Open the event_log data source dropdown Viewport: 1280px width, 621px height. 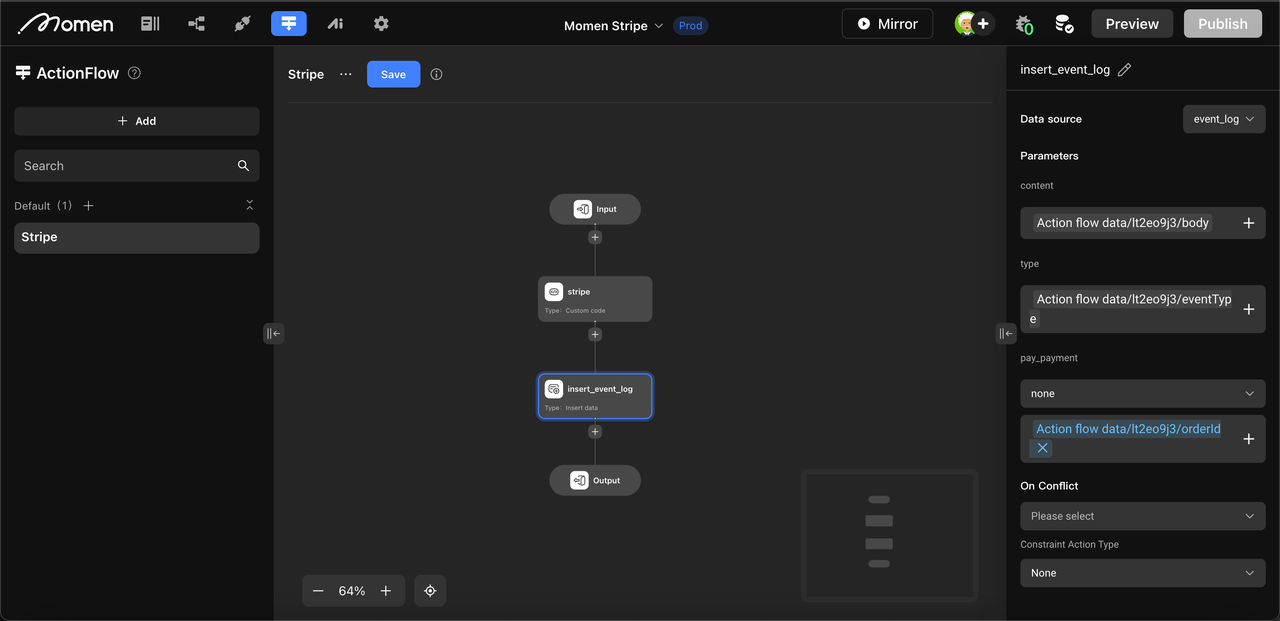1224,119
